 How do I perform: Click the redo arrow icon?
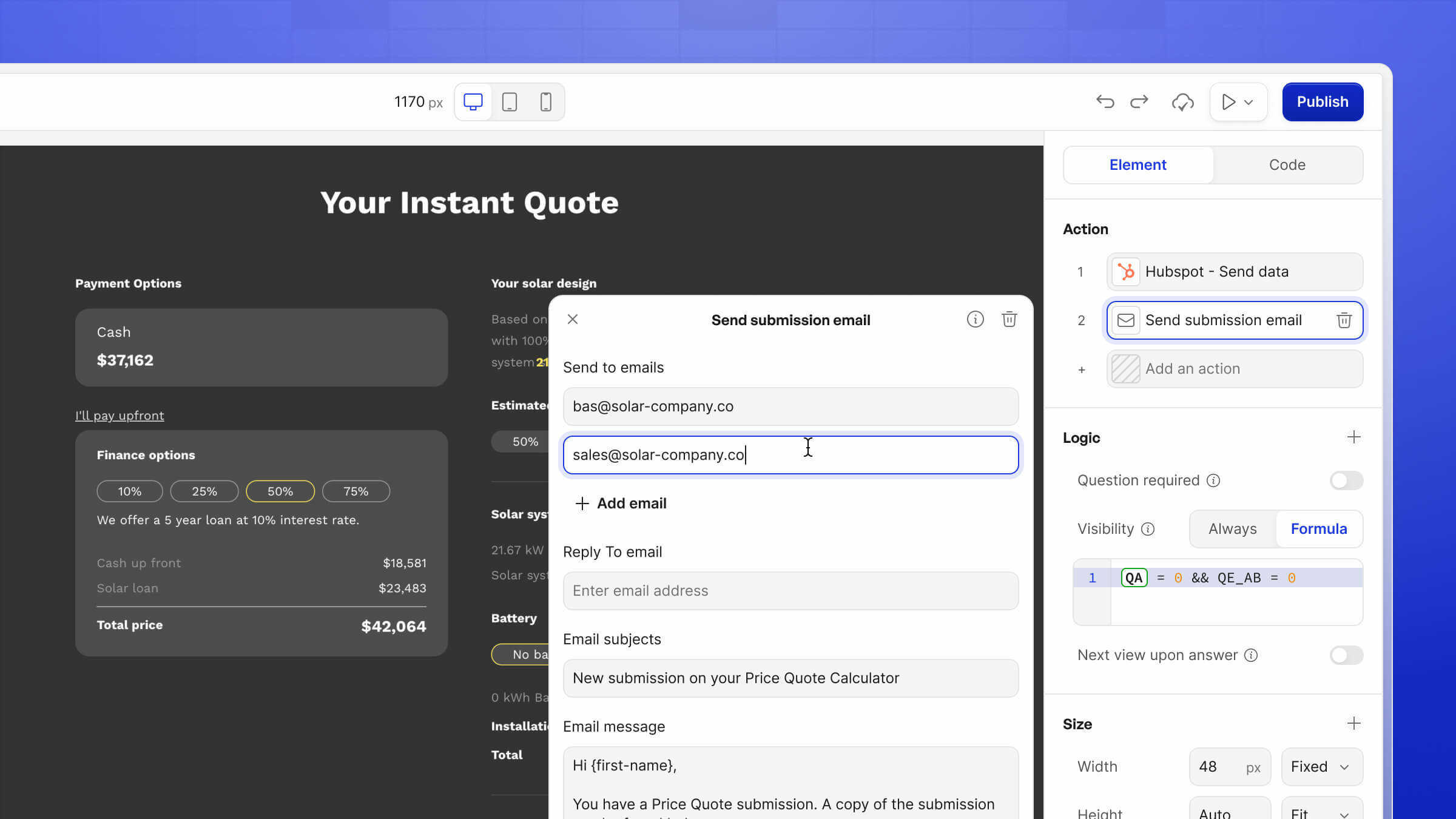(1139, 102)
